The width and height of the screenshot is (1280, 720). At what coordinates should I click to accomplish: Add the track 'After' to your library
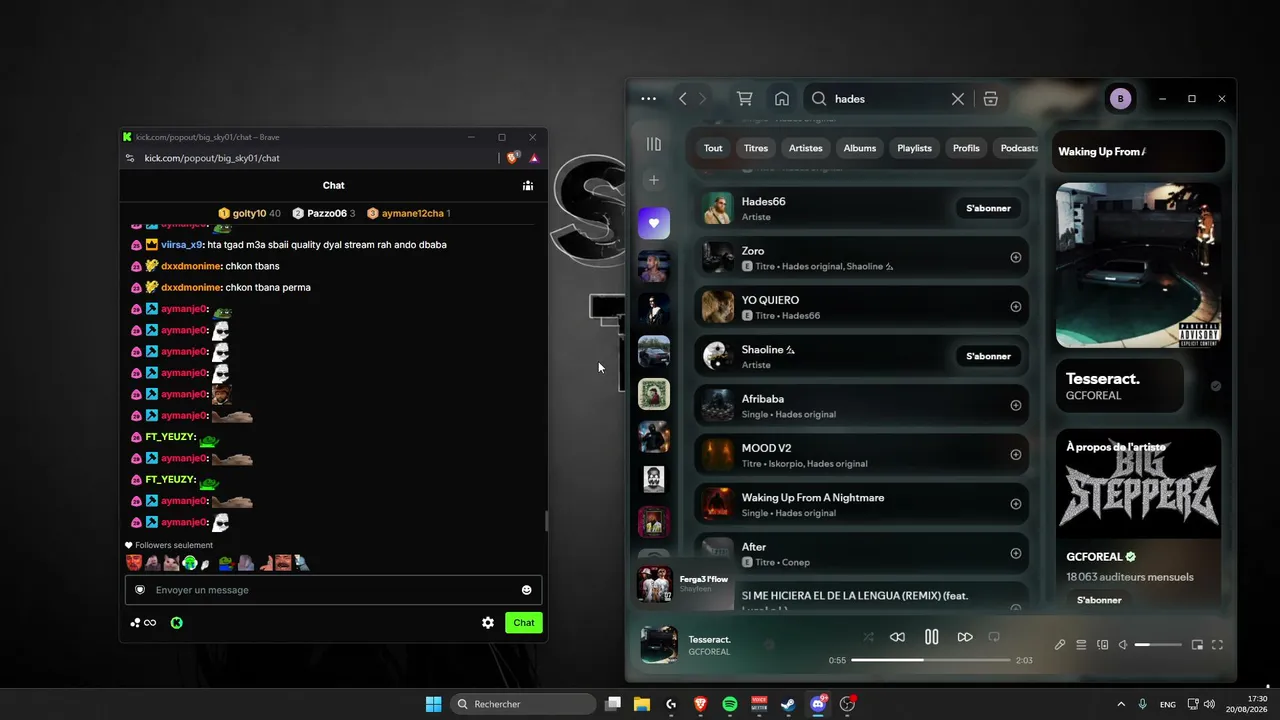[x=1016, y=553]
